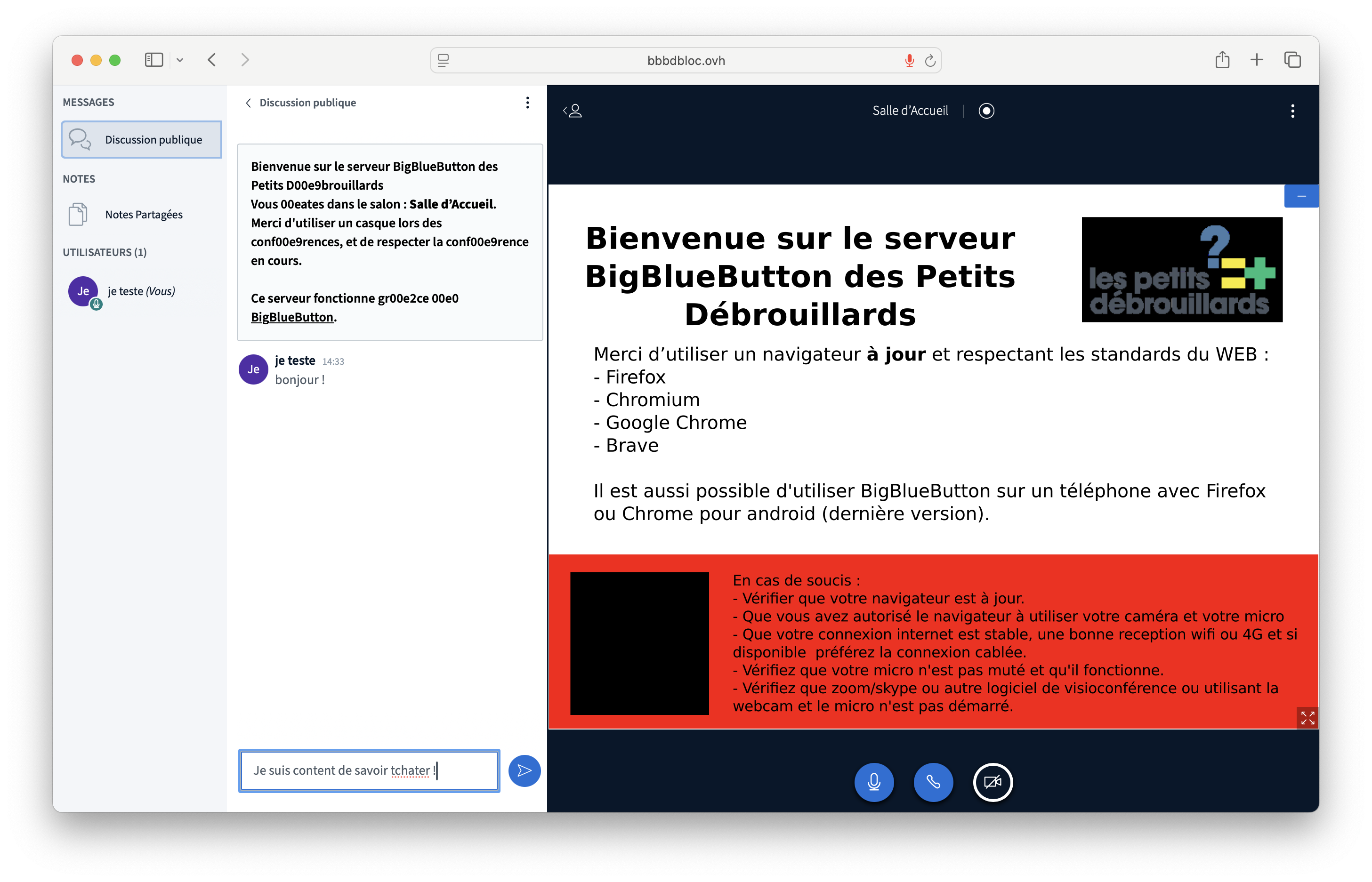Open a new Safari tab
Viewport: 1372px width, 882px height.
[x=1256, y=60]
